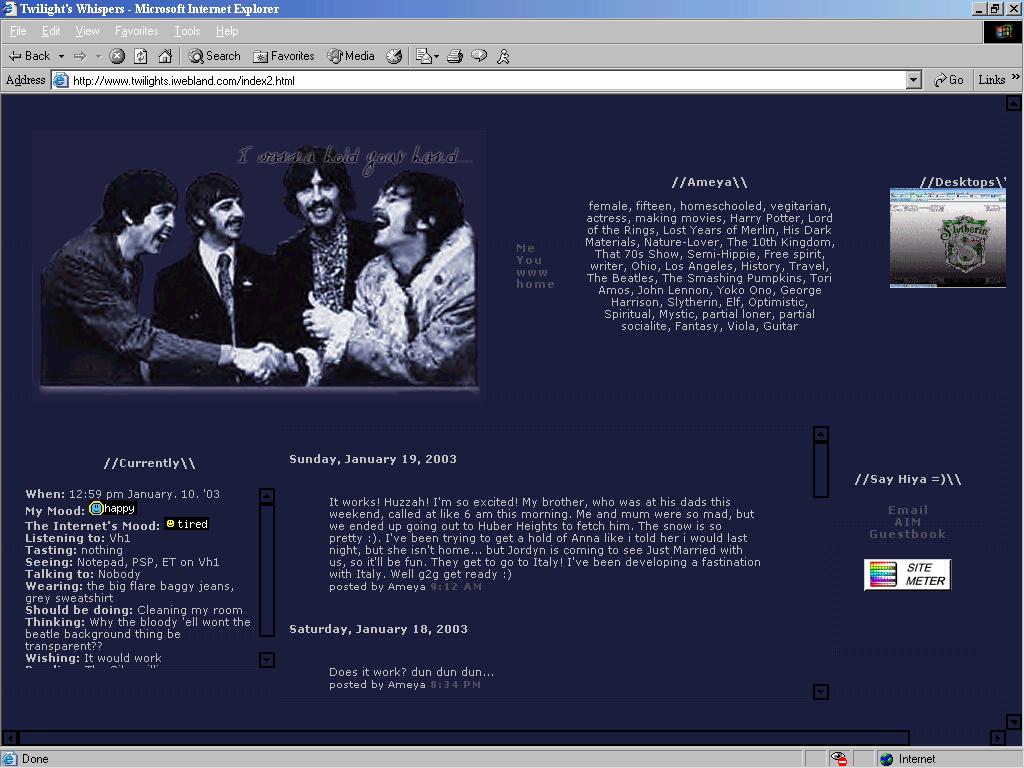Click the 9:12 AM post timestamp link
Viewport: 1024px width, 768px height.
click(x=456, y=586)
